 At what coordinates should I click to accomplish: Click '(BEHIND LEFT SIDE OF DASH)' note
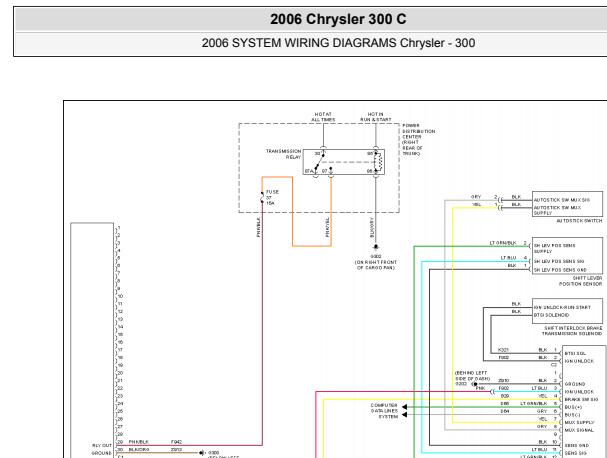472,376
